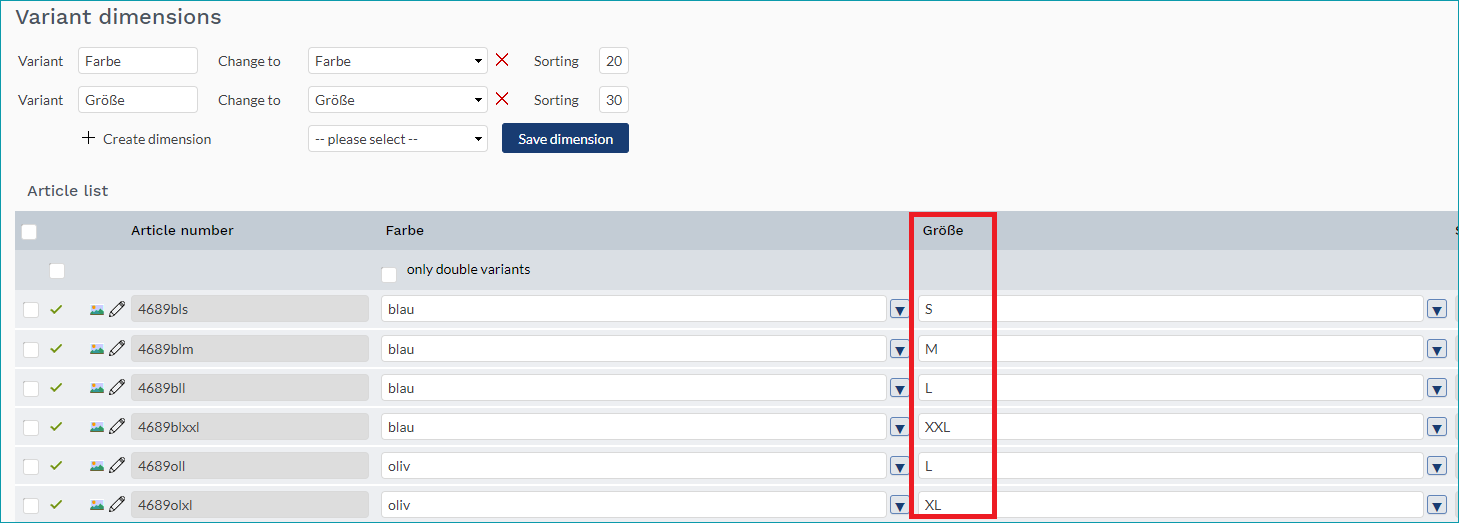Open image icon for article 4689bls

(97, 309)
